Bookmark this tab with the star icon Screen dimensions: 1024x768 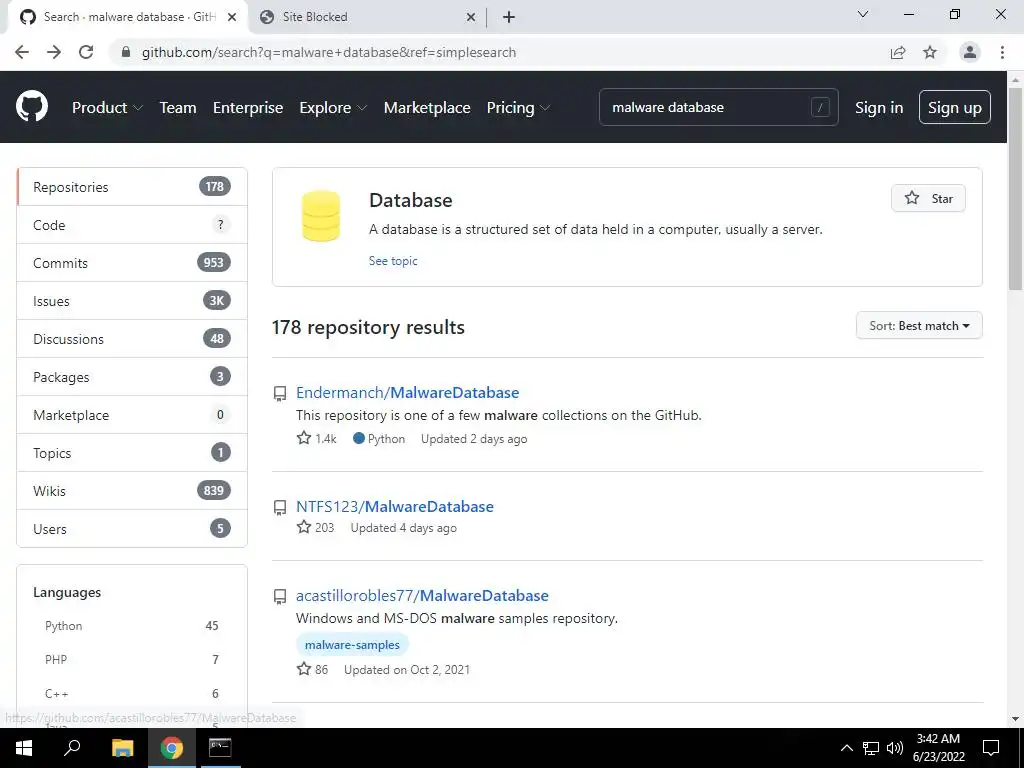[930, 52]
